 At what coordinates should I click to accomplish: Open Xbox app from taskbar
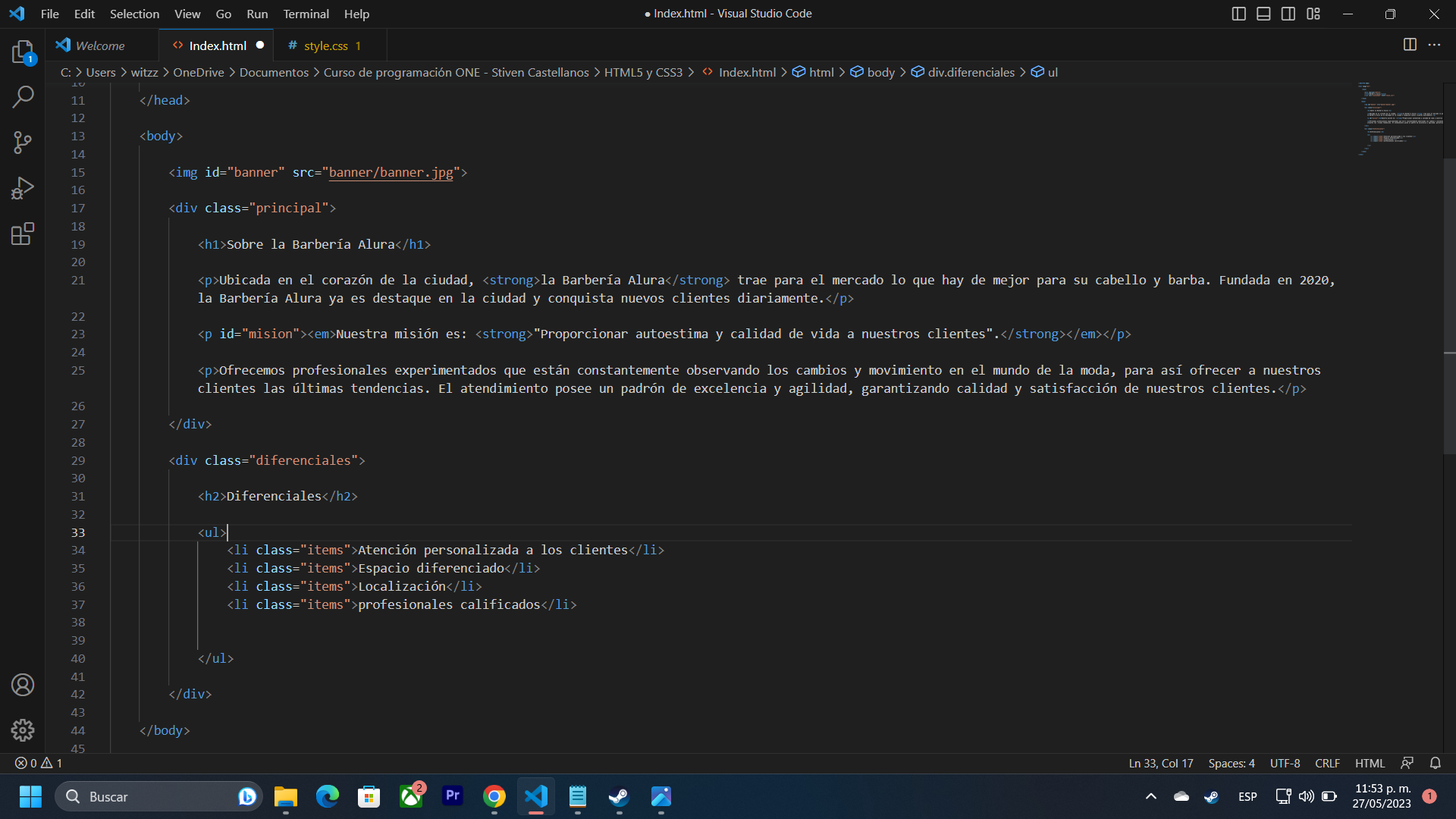(411, 796)
